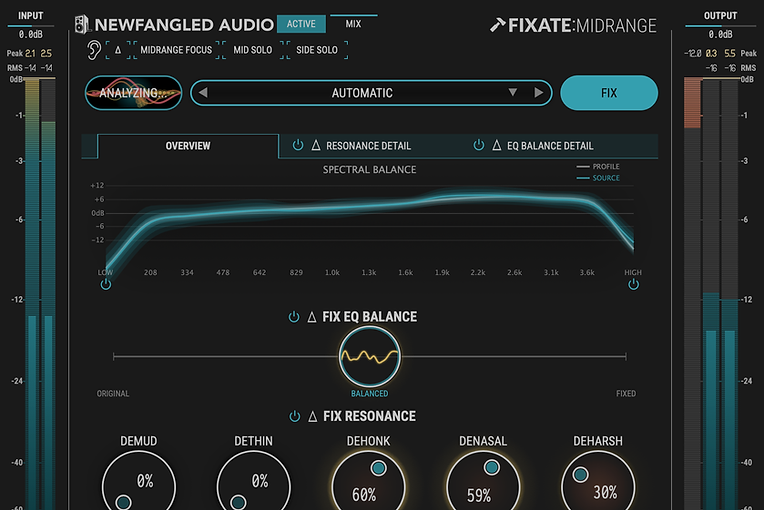Screen dimensions: 764x510
Task: Enable Midrange Focus
Action: pyautogui.click(x=176, y=50)
